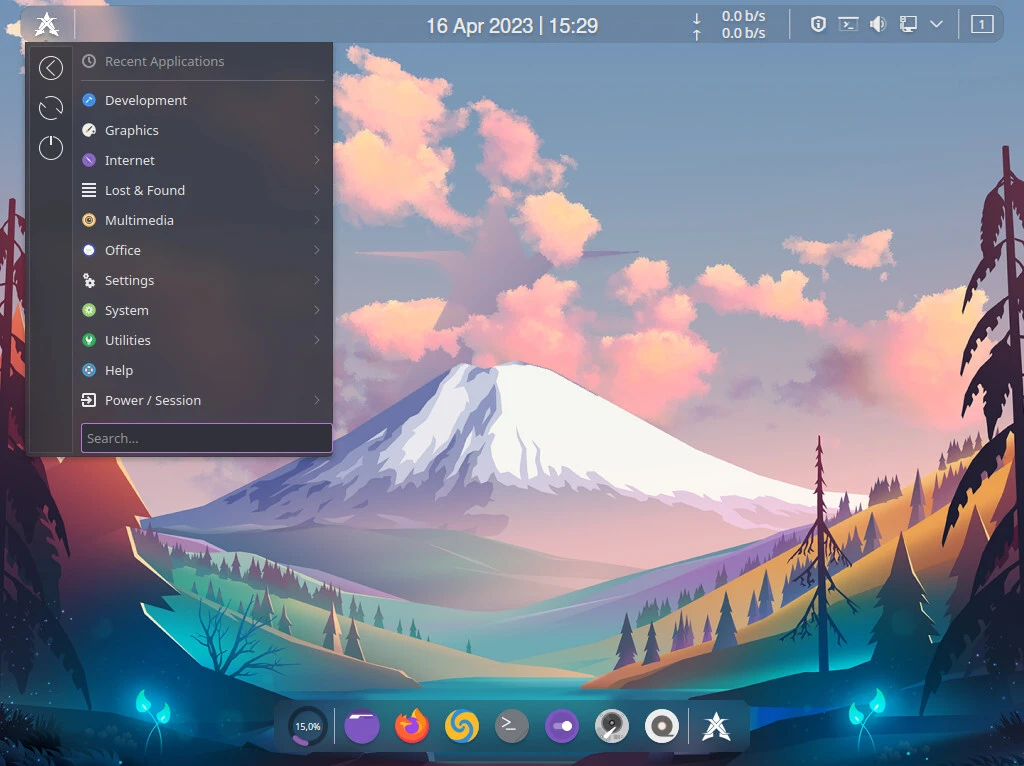Click the display configuration tray icon
Screen dimensions: 1024x766
(x=908, y=24)
